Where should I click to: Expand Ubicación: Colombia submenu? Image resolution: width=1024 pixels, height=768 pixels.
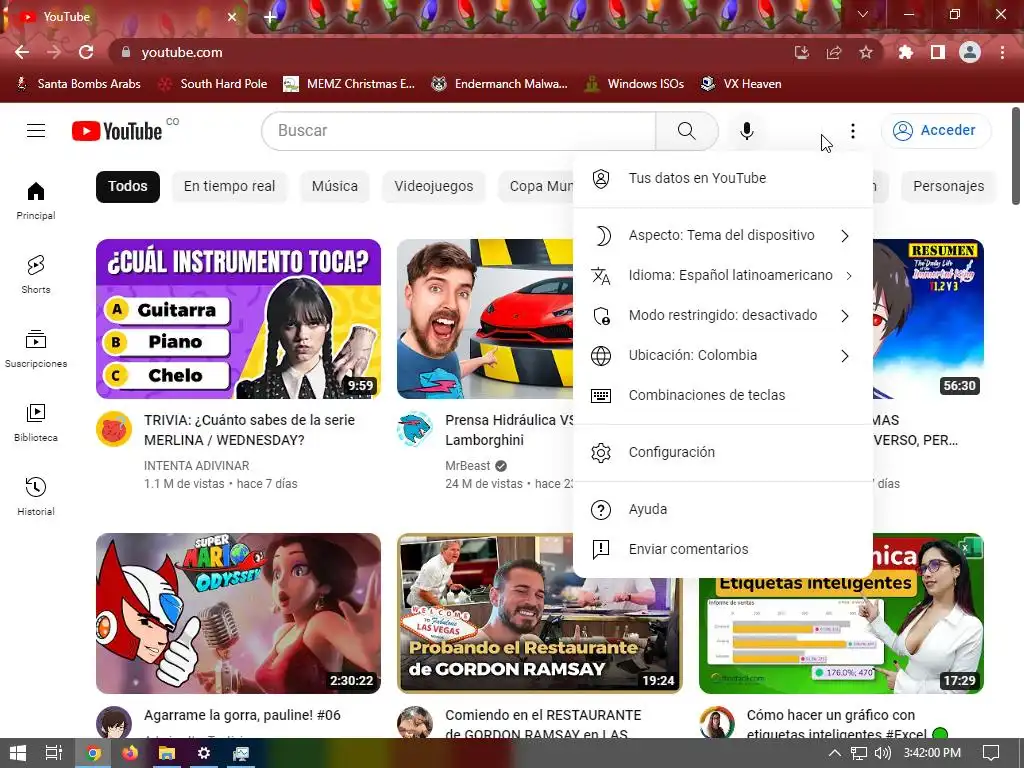[723, 355]
